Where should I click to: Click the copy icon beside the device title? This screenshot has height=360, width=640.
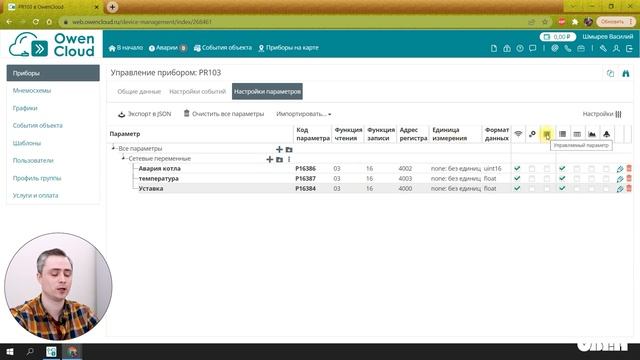tap(610, 73)
